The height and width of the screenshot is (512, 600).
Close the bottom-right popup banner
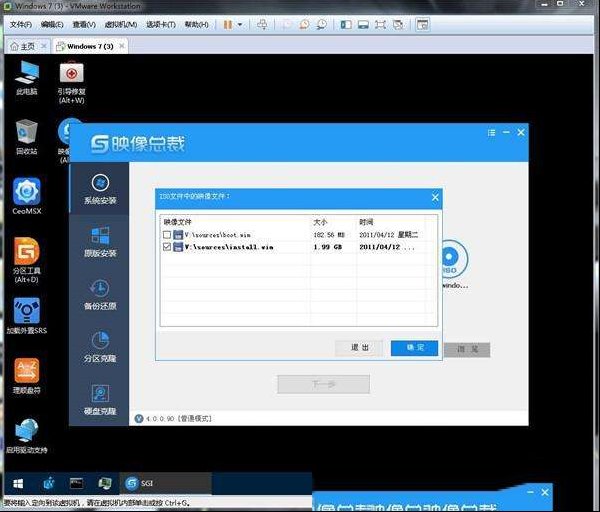pos(545,492)
